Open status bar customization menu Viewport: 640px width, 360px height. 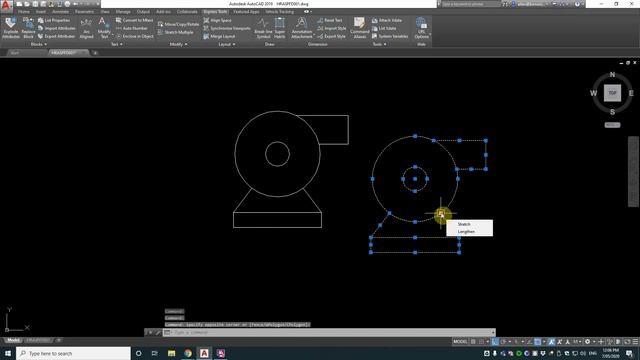635,342
